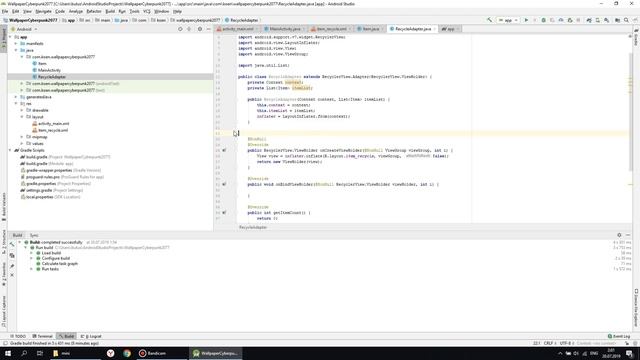The image size is (640, 360).
Task: Open the app run configuration dropdown
Action: pos(508,20)
